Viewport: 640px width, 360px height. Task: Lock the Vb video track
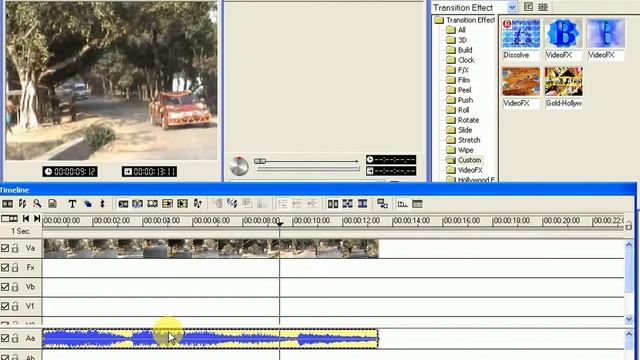coord(15,287)
